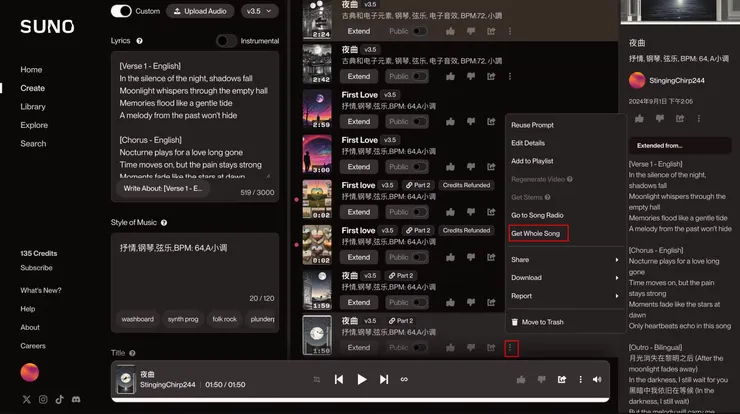Skip to previous track in player bar
This screenshot has height=414, width=740.
[339, 380]
